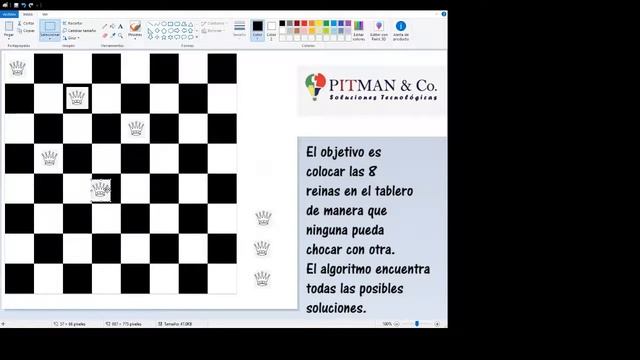640x360 pixels.
Task: Open Quick Access Toolbar customize arrow
Action: 38,5
